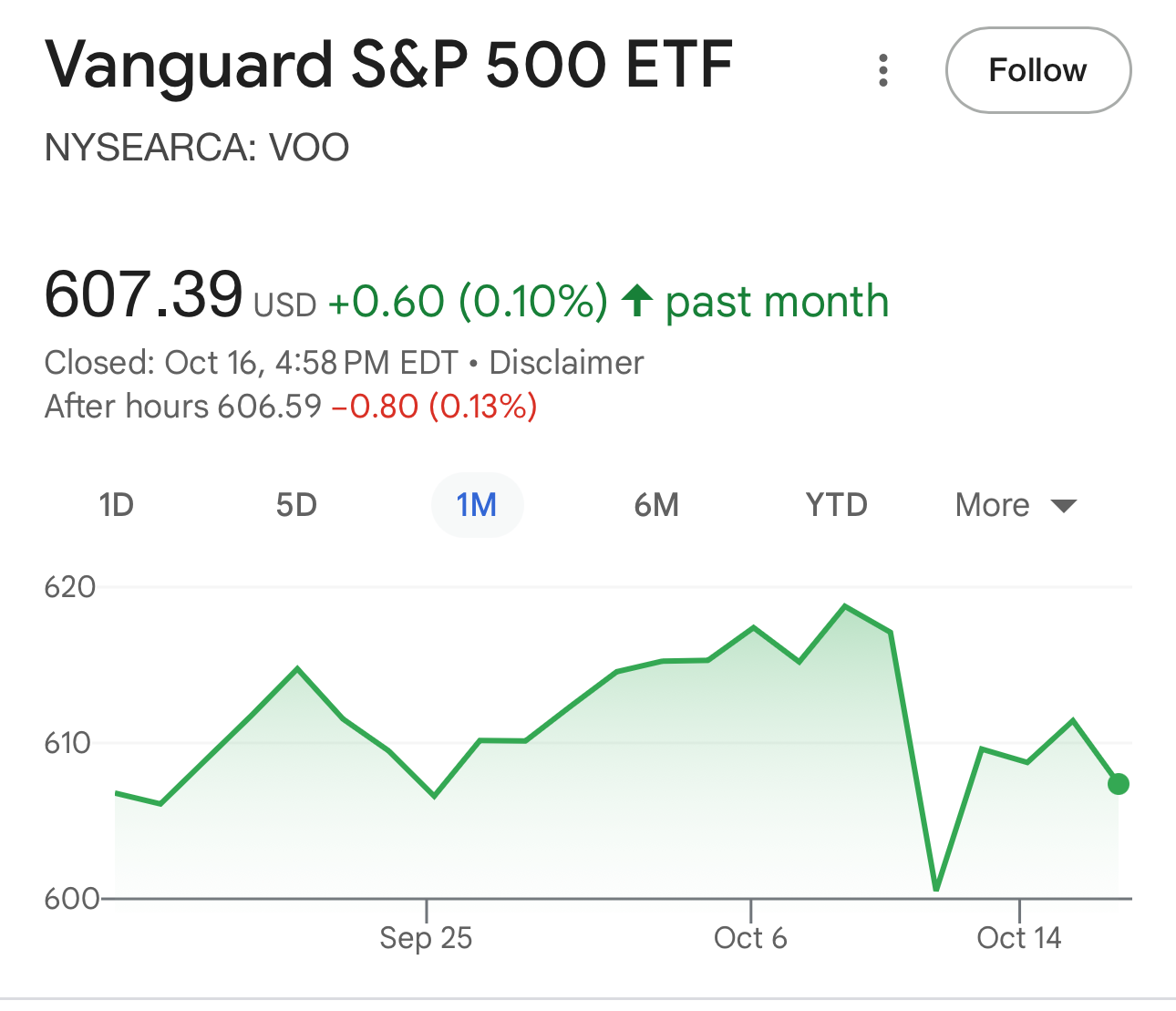Show the 6M price chart
The height and width of the screenshot is (1011, 1176).
656,504
